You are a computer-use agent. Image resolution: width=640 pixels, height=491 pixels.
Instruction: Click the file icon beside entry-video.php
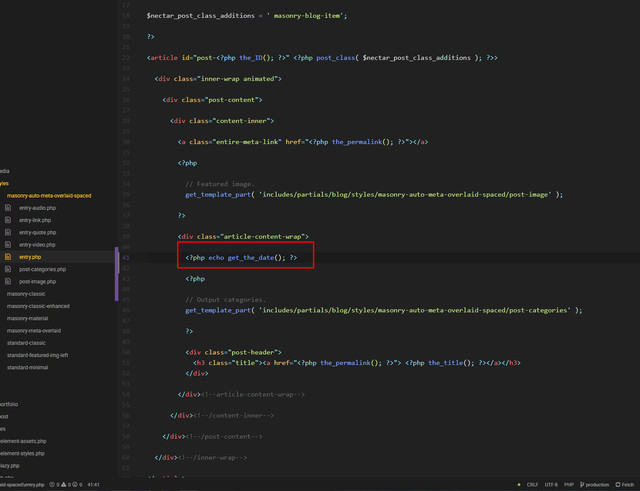tap(8, 244)
